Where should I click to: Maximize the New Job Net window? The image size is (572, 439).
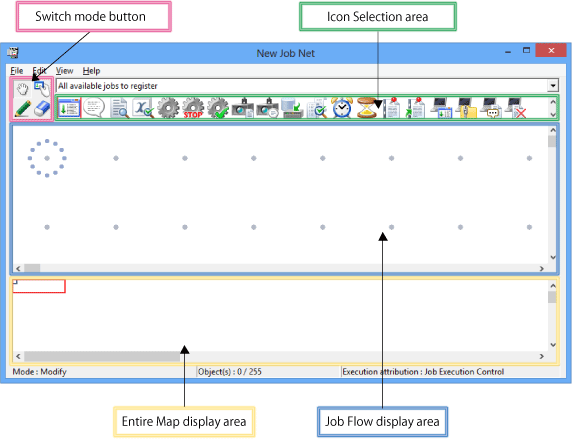pyautogui.click(x=526, y=50)
